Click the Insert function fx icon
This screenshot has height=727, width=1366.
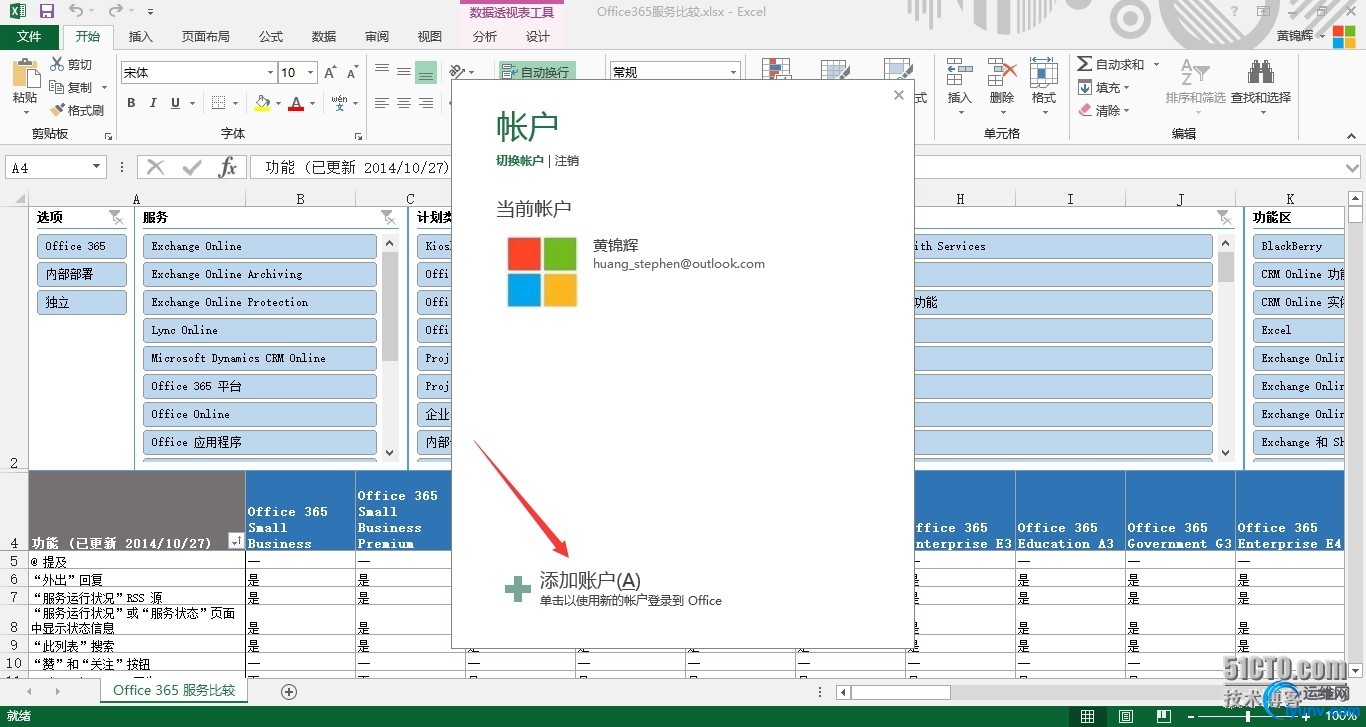click(228, 167)
